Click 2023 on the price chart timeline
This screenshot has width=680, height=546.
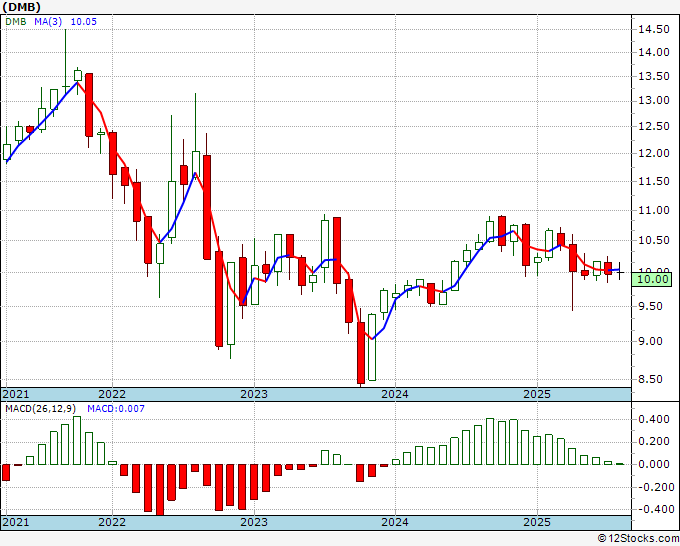coord(254,394)
